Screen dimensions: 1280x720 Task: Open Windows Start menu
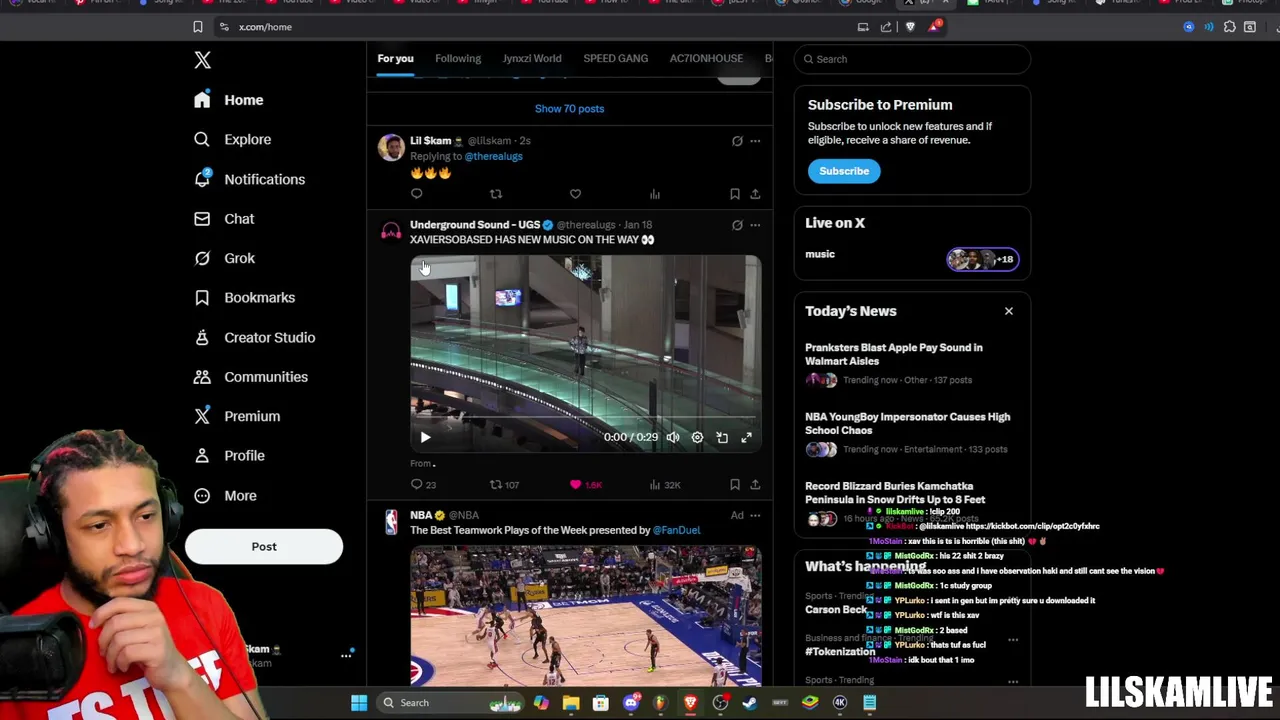point(359,703)
